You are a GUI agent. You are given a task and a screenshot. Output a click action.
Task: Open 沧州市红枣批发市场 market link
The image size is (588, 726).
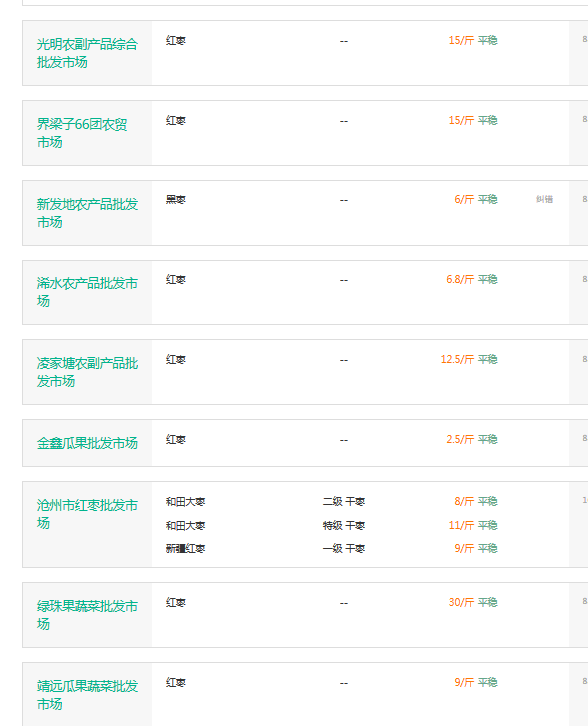[87, 514]
